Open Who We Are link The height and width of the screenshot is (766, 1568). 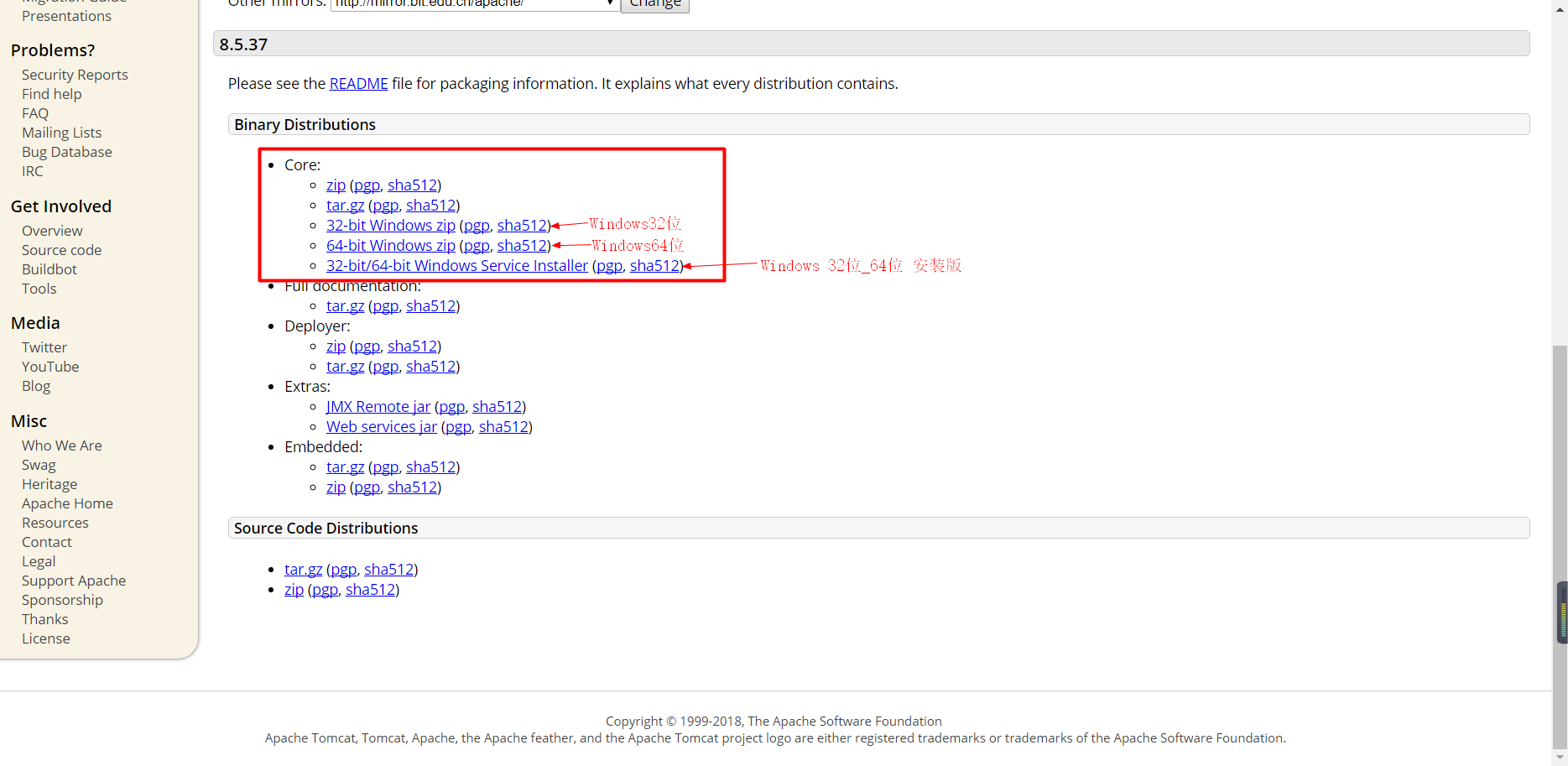coord(62,446)
